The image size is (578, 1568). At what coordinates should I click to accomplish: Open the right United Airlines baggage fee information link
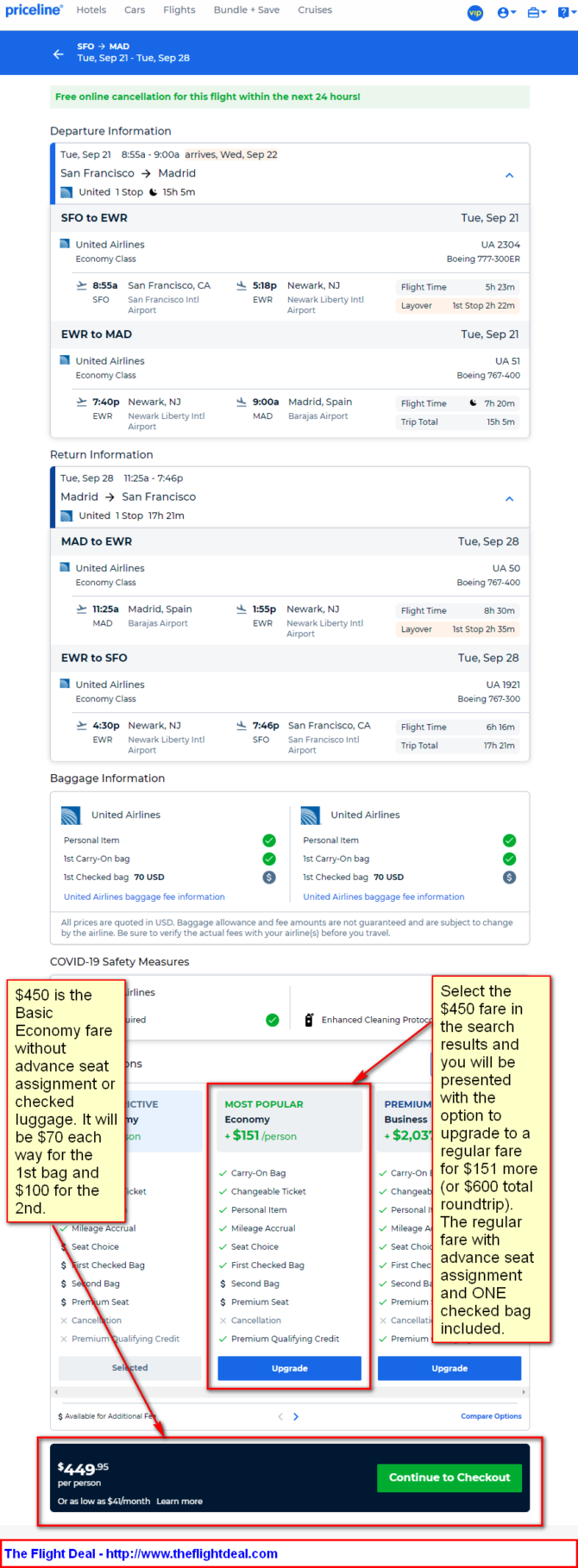click(384, 896)
